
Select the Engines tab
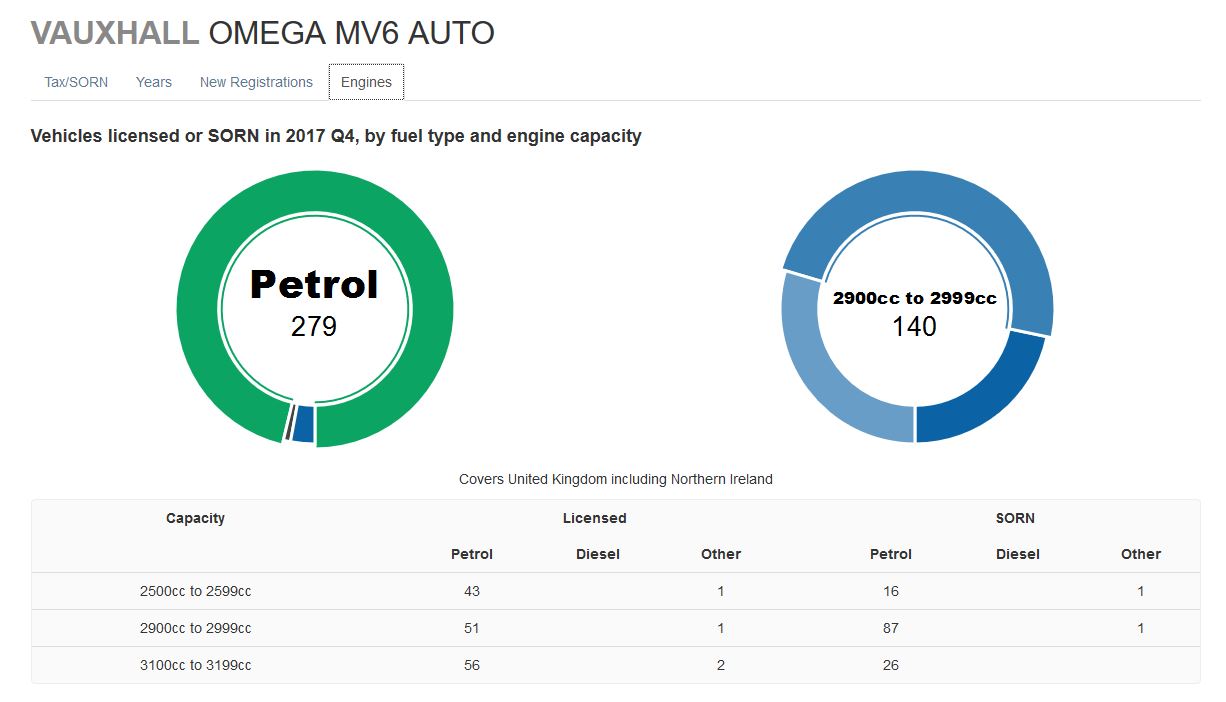(366, 82)
